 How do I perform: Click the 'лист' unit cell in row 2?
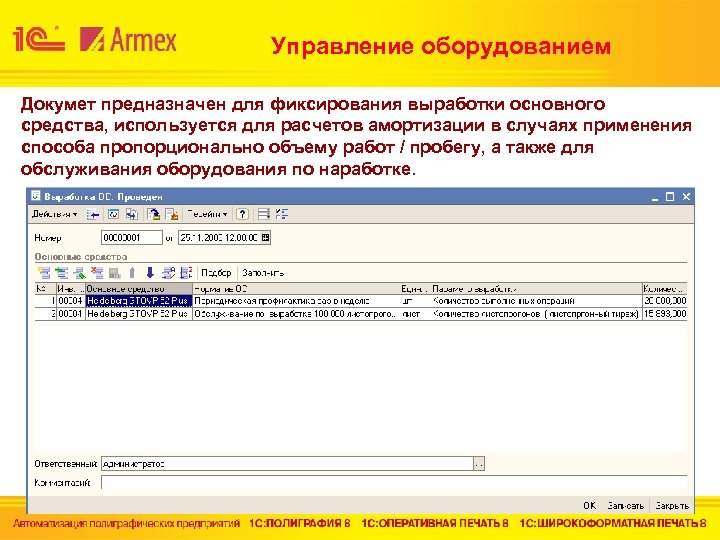[x=415, y=314]
